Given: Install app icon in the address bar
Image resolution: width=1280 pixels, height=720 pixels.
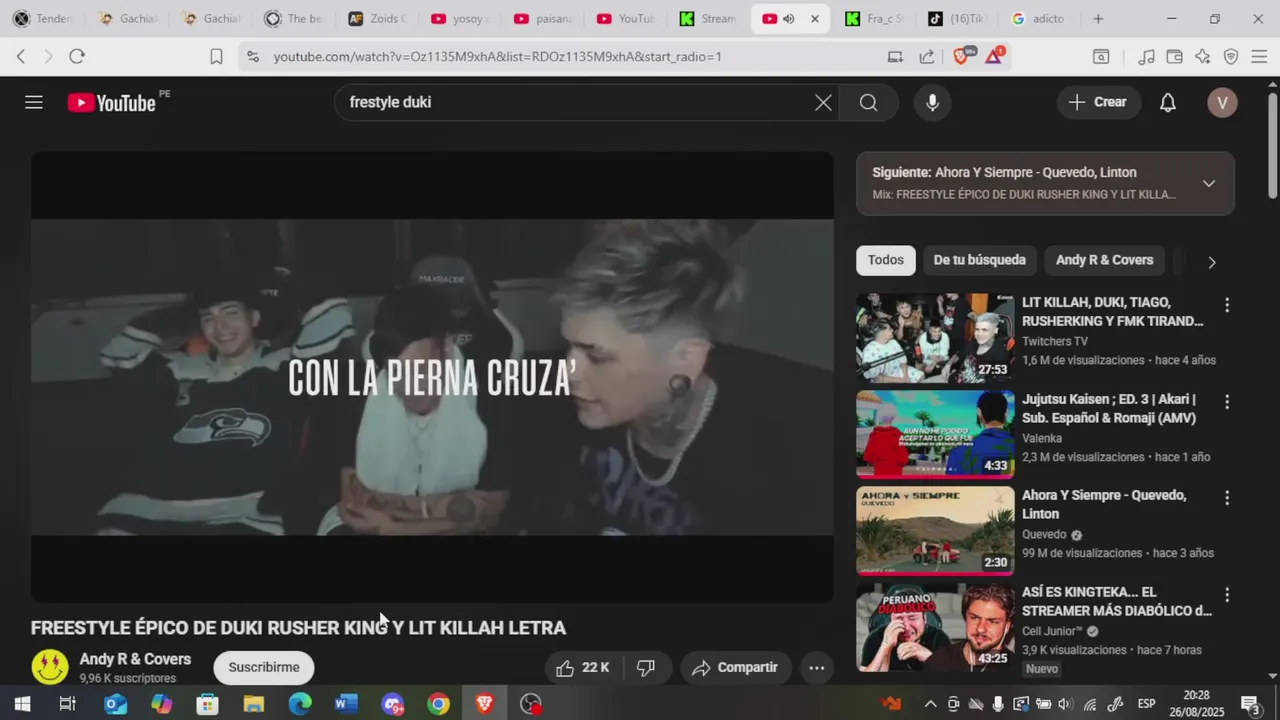Looking at the screenshot, I should click(895, 56).
